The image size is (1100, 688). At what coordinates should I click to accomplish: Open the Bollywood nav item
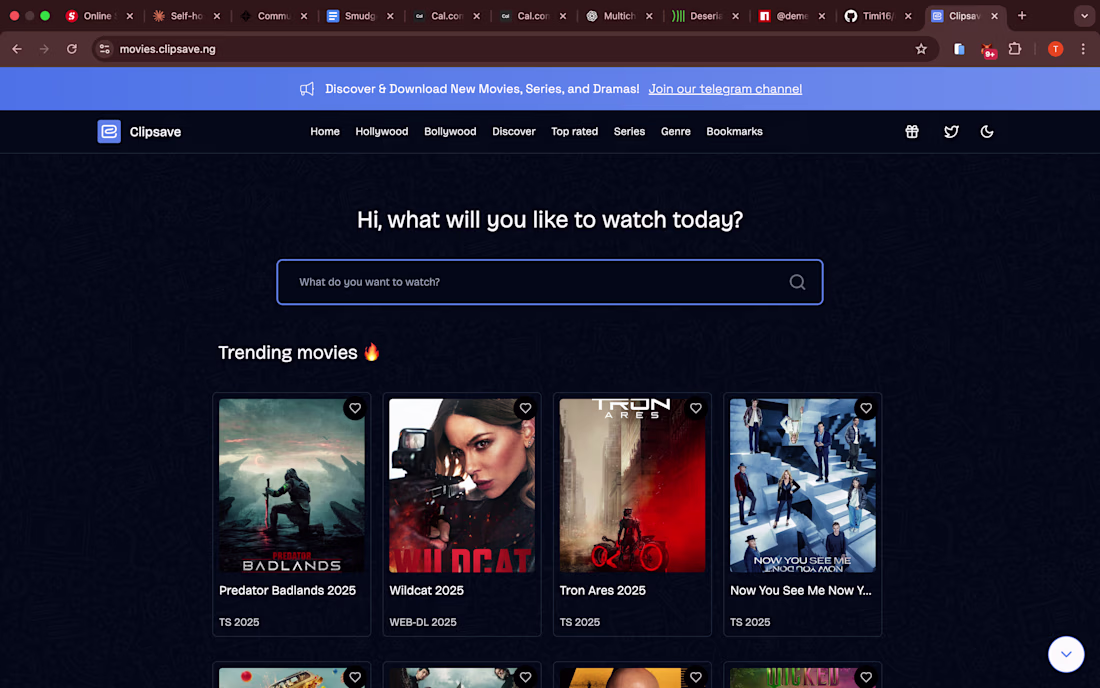coord(450,131)
